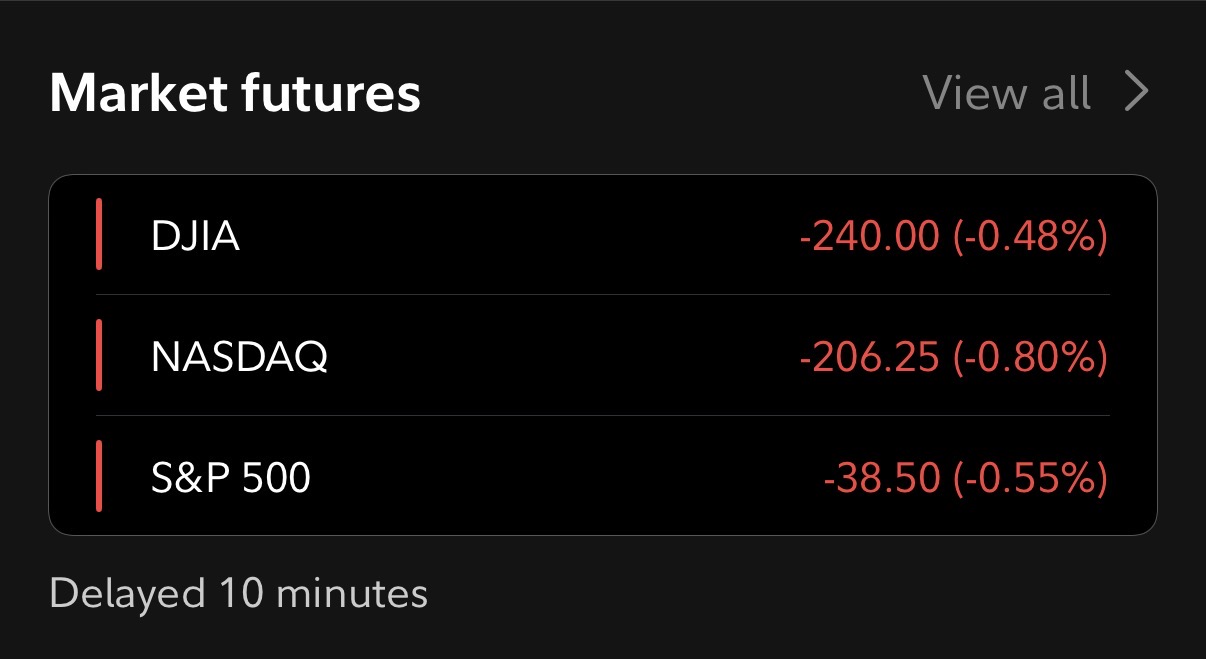
Task: Click the Delayed 10 minutes note
Action: [x=238, y=593]
